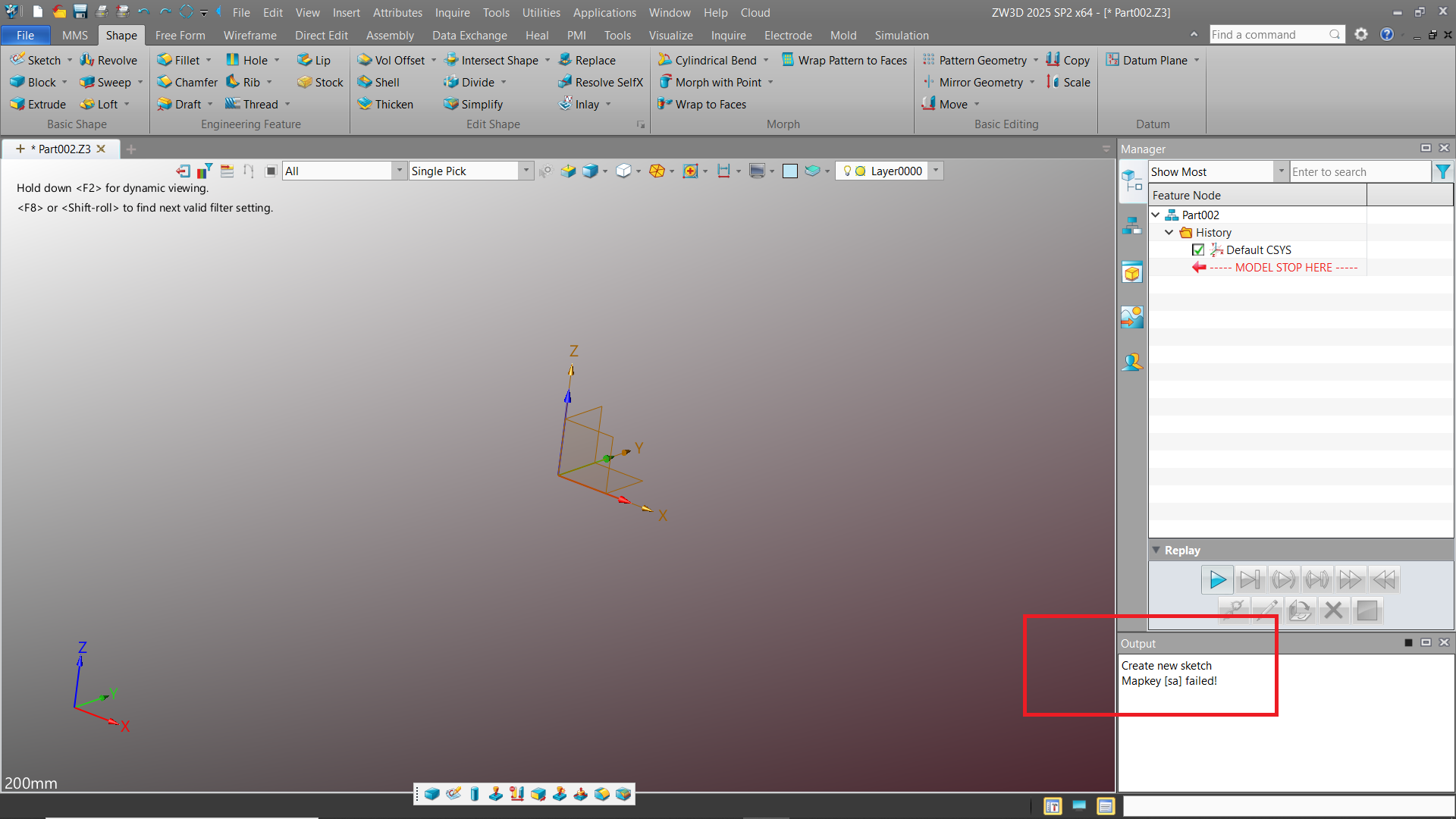Viewport: 1456px width, 819px height.
Task: Open the help question mark icon
Action: [x=1387, y=34]
